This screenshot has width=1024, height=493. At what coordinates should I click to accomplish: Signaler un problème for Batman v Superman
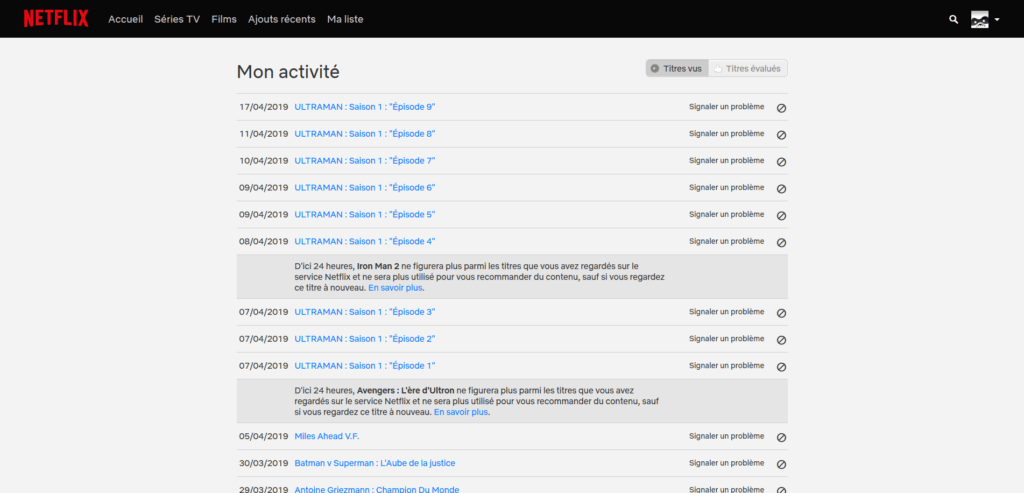[x=726, y=463]
